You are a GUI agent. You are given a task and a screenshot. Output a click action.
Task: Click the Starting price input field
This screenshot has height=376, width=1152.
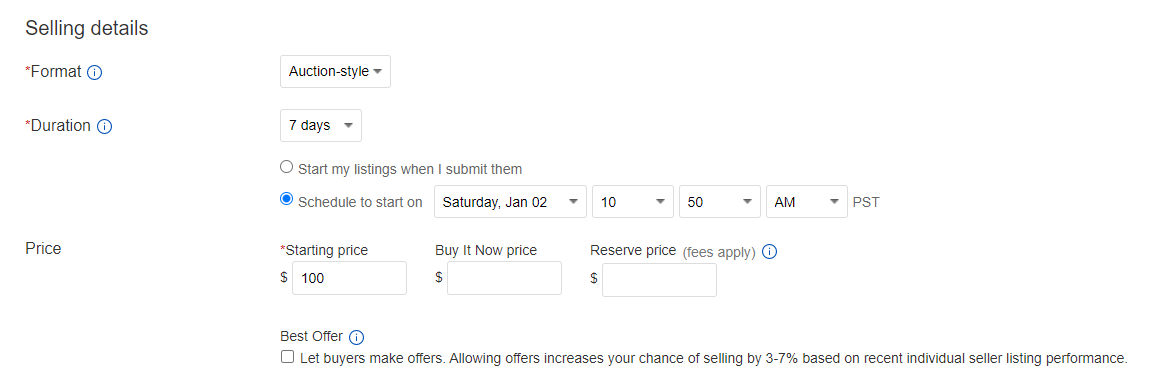pos(349,278)
